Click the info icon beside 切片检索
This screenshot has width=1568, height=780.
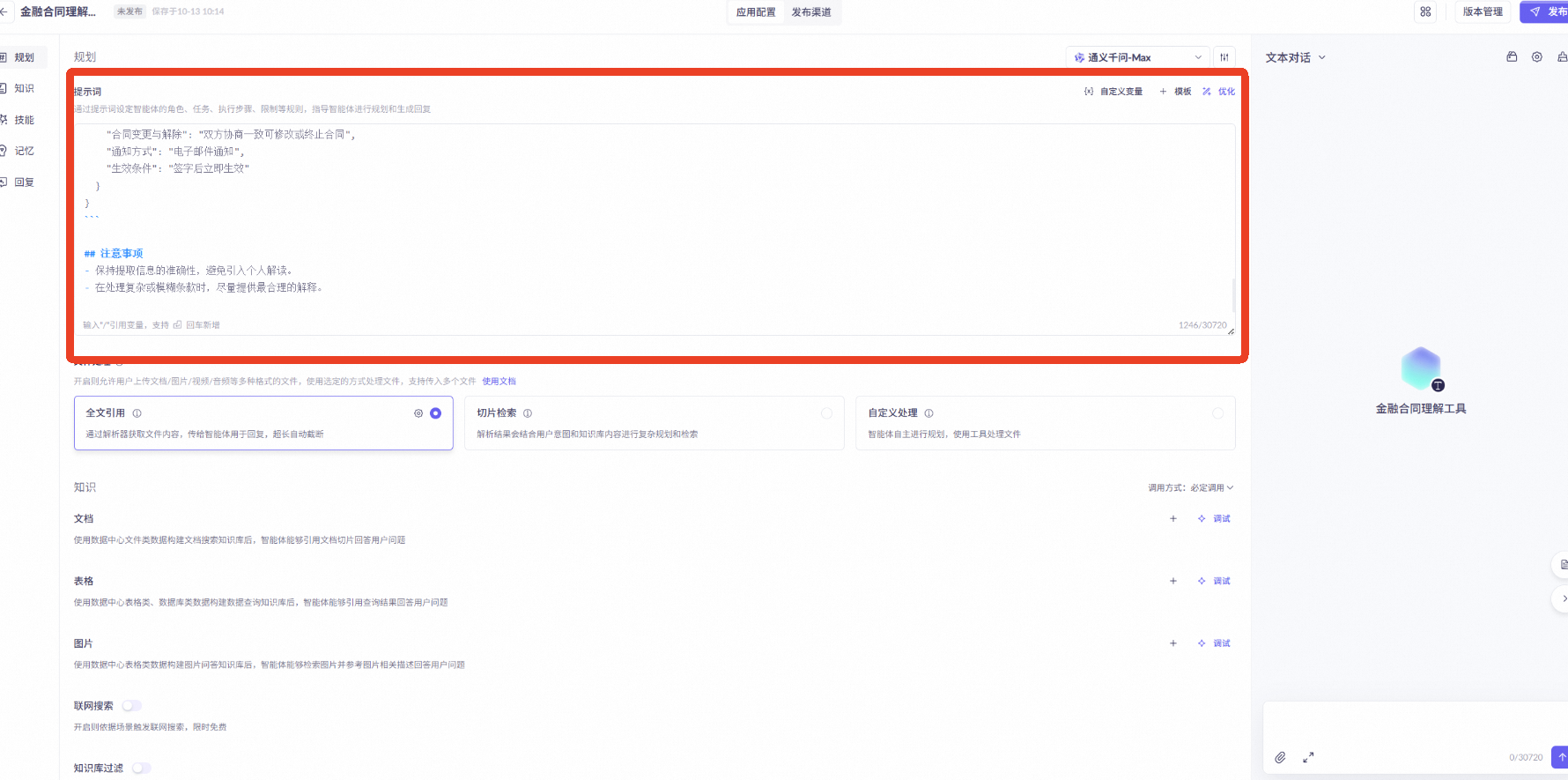click(528, 413)
